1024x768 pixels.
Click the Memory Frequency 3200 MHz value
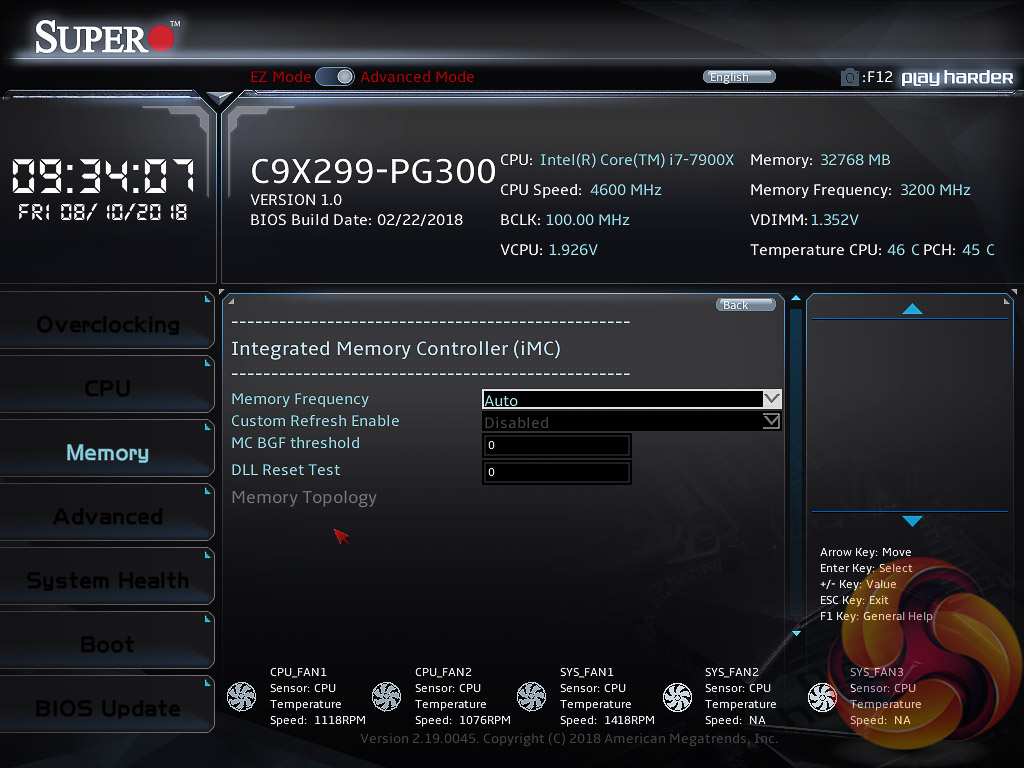click(x=935, y=190)
